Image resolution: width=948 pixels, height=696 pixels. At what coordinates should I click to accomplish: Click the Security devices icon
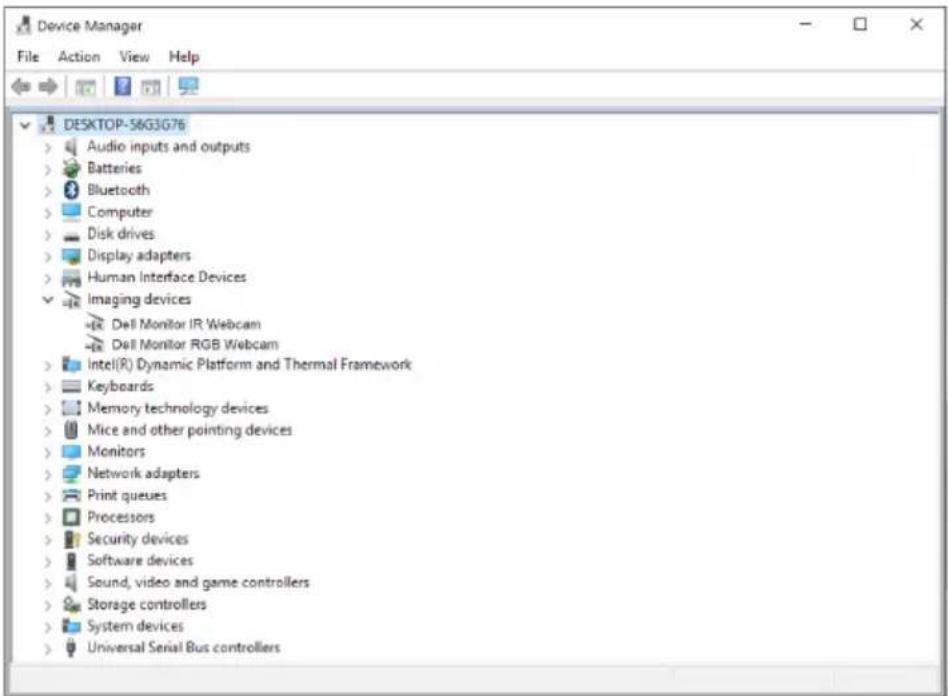[x=72, y=539]
